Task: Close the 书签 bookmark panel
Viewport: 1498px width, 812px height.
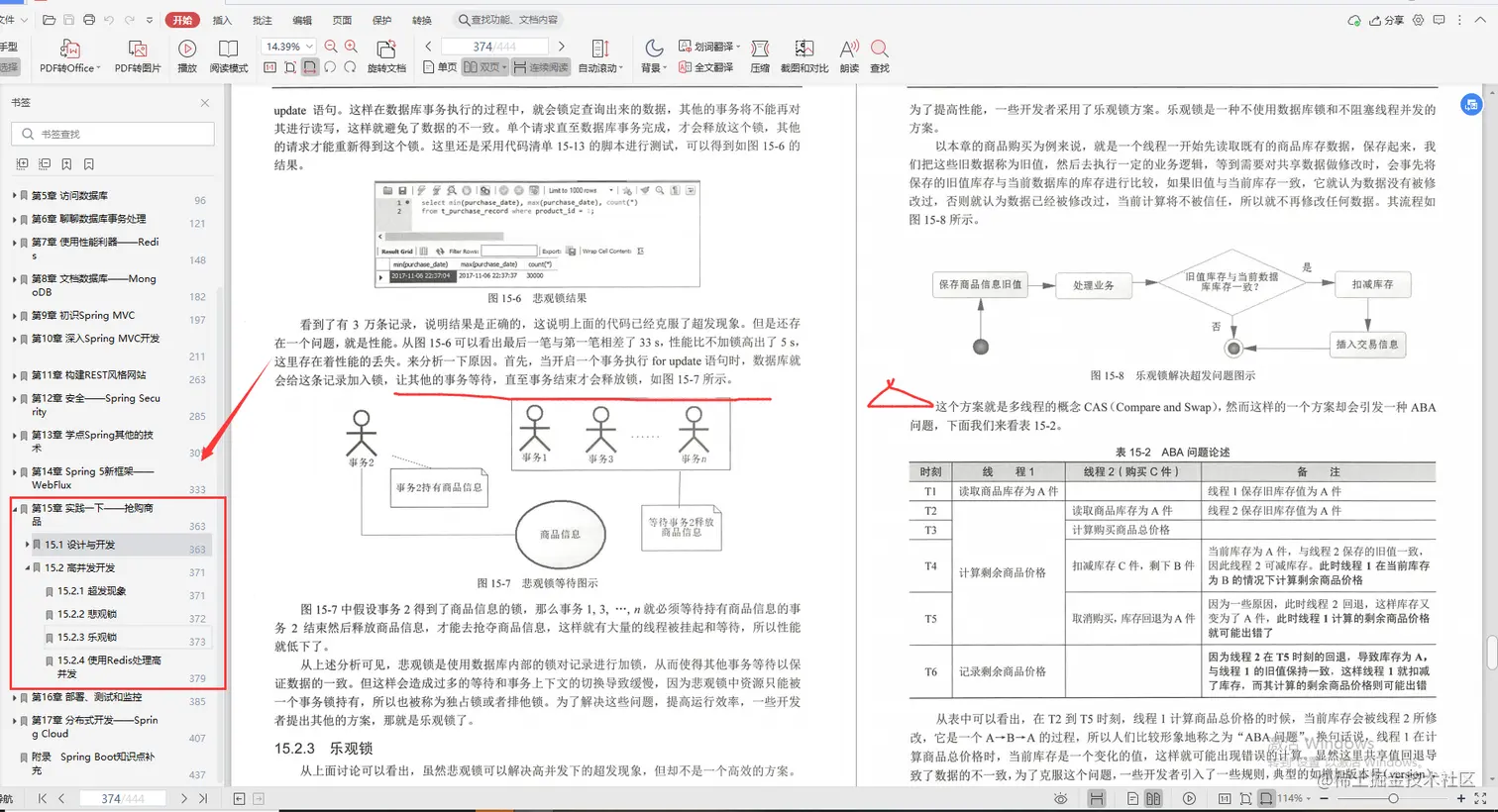Action: coord(205,103)
